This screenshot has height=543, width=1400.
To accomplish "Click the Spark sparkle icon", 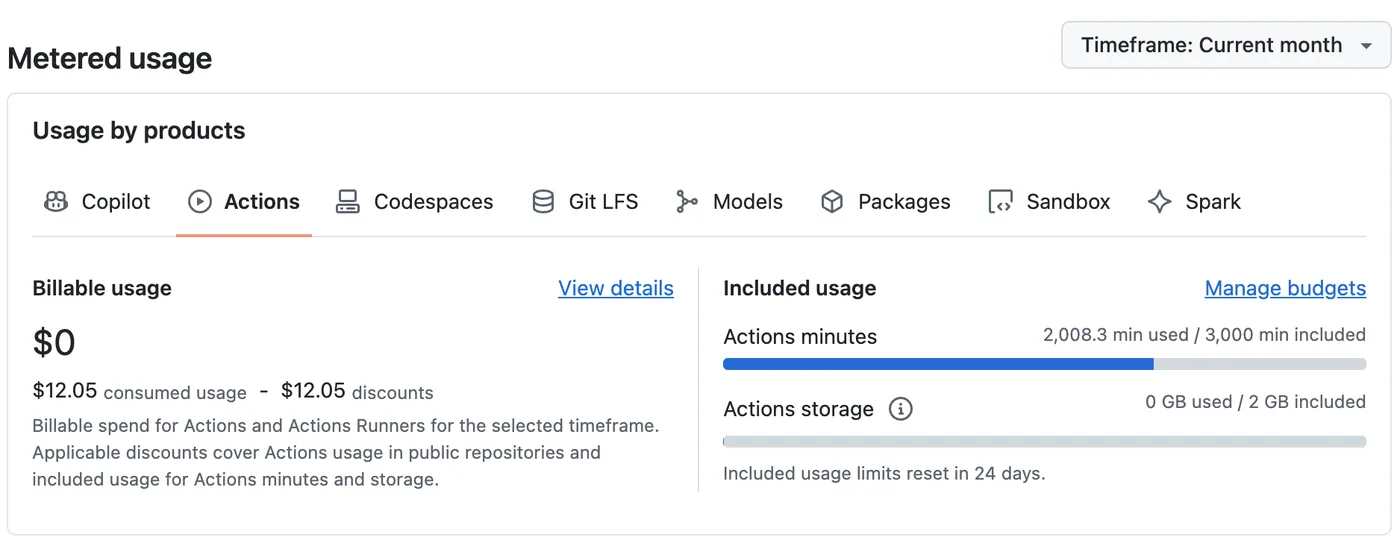I will [1159, 202].
